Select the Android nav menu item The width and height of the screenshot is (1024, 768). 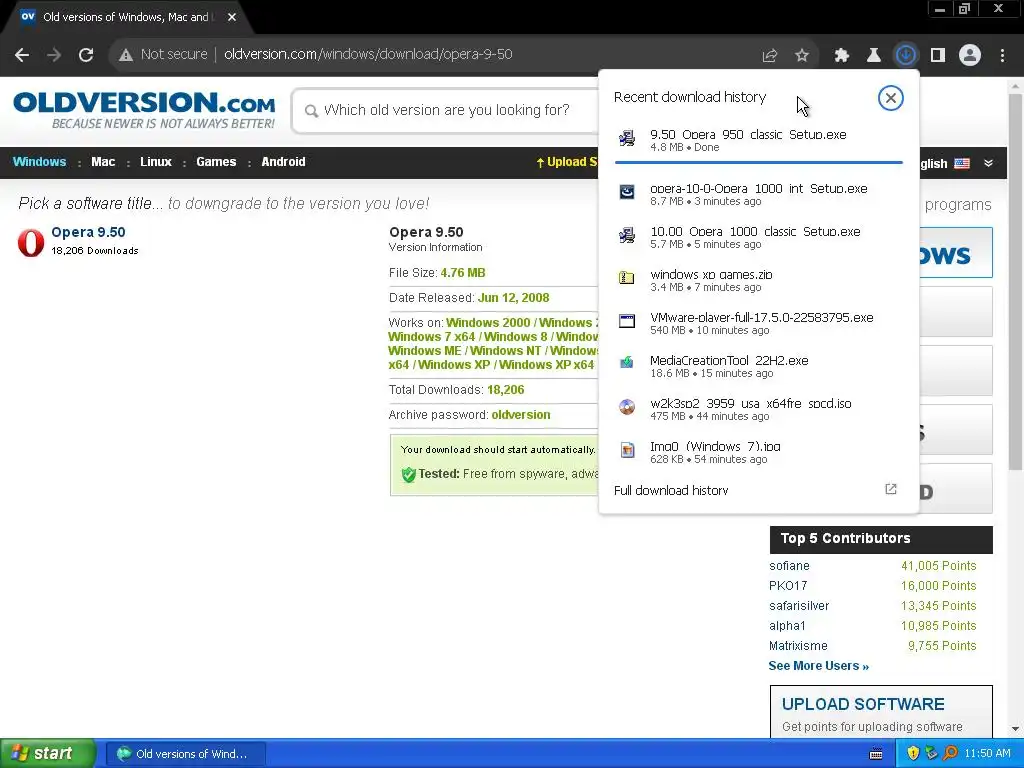(x=283, y=162)
